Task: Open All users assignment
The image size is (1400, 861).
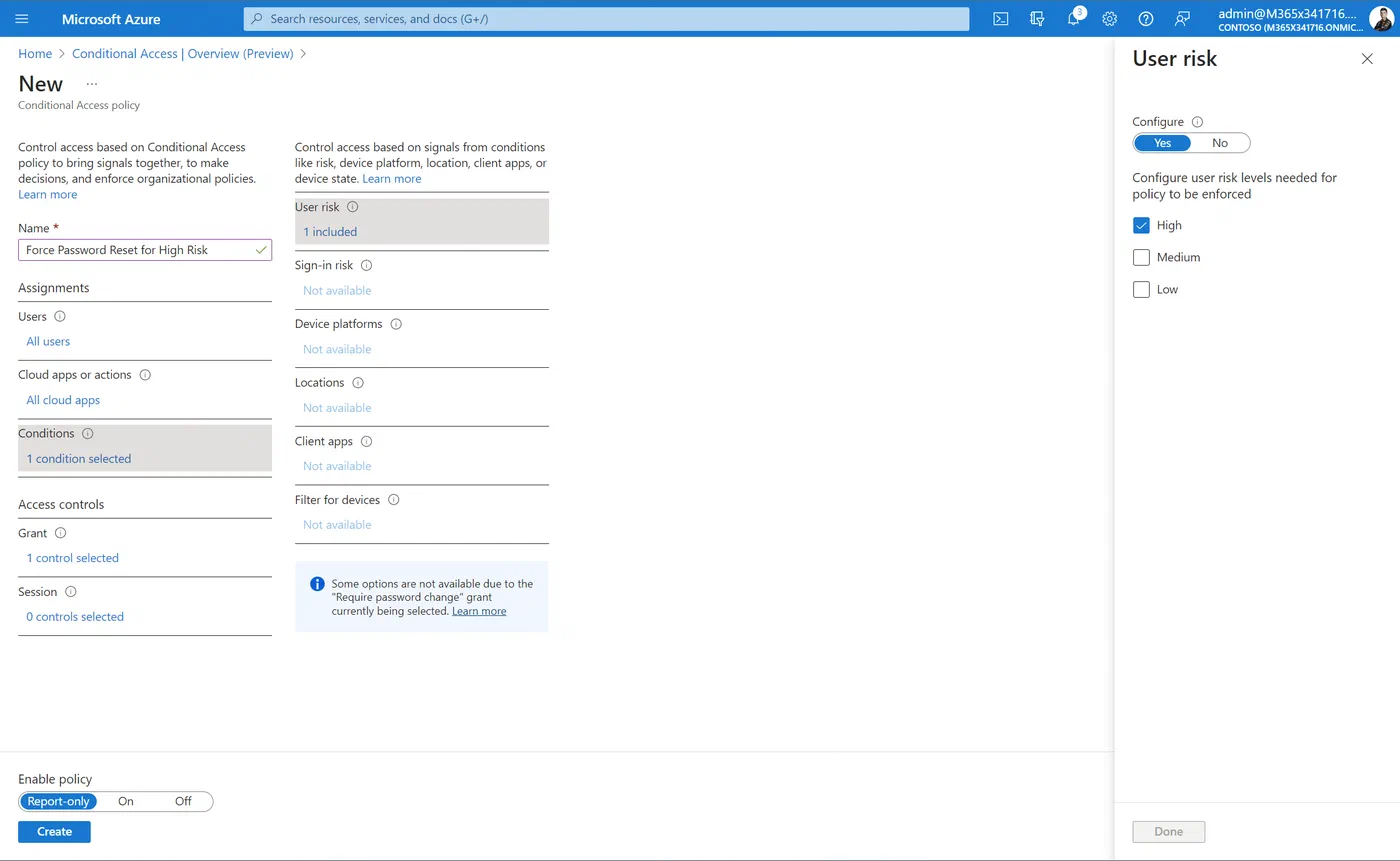Action: coord(48,341)
